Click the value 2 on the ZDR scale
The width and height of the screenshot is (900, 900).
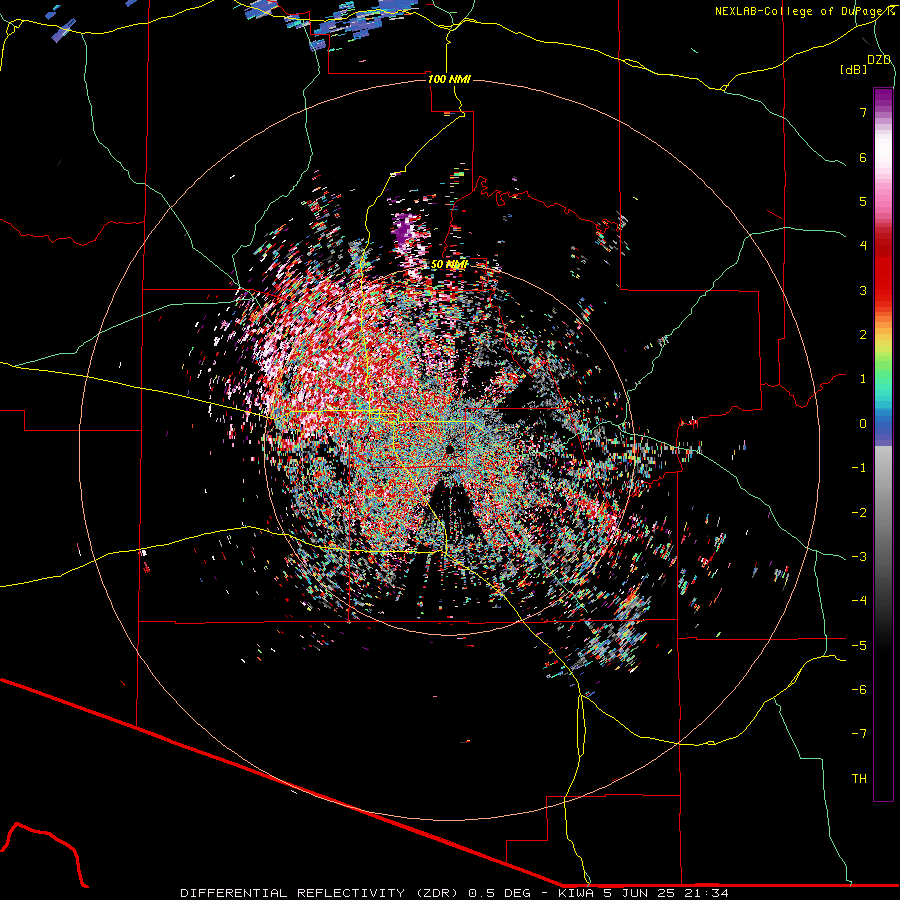863,335
